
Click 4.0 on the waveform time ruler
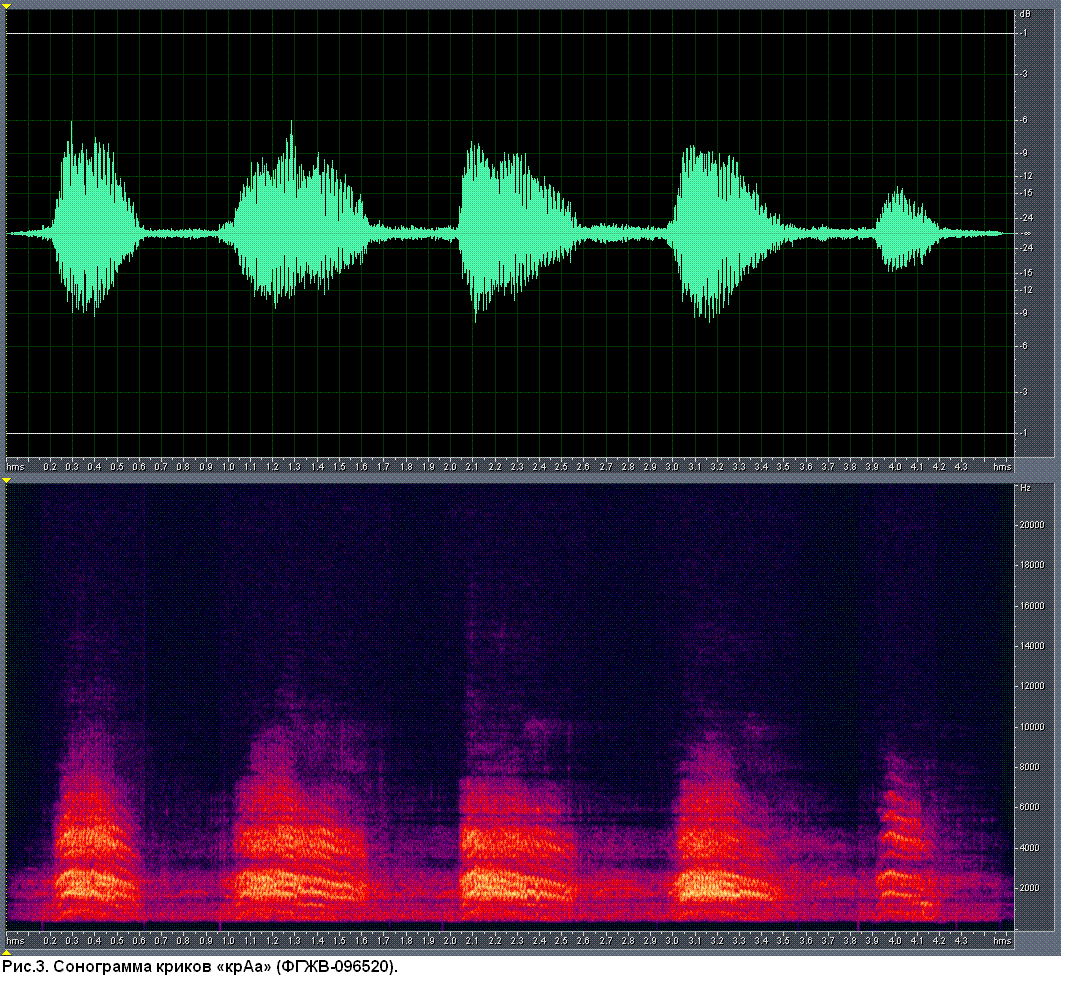click(895, 467)
